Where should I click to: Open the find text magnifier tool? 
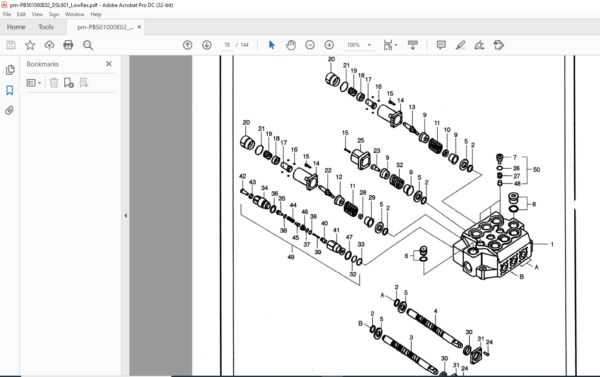[88, 45]
